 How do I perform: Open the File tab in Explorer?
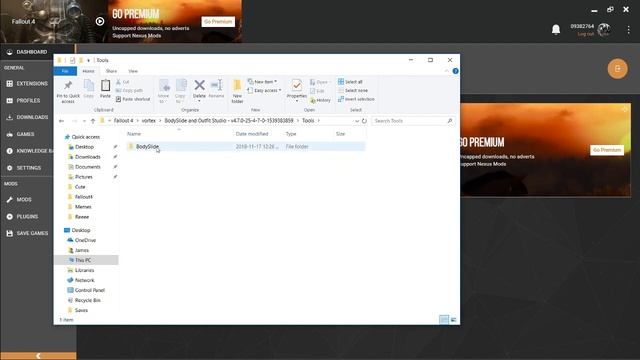65,71
